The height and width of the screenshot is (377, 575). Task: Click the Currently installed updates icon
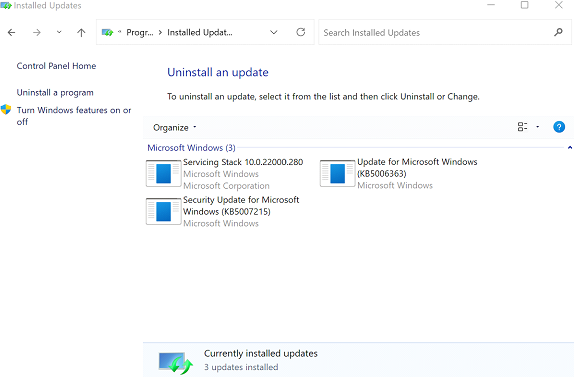(x=176, y=363)
